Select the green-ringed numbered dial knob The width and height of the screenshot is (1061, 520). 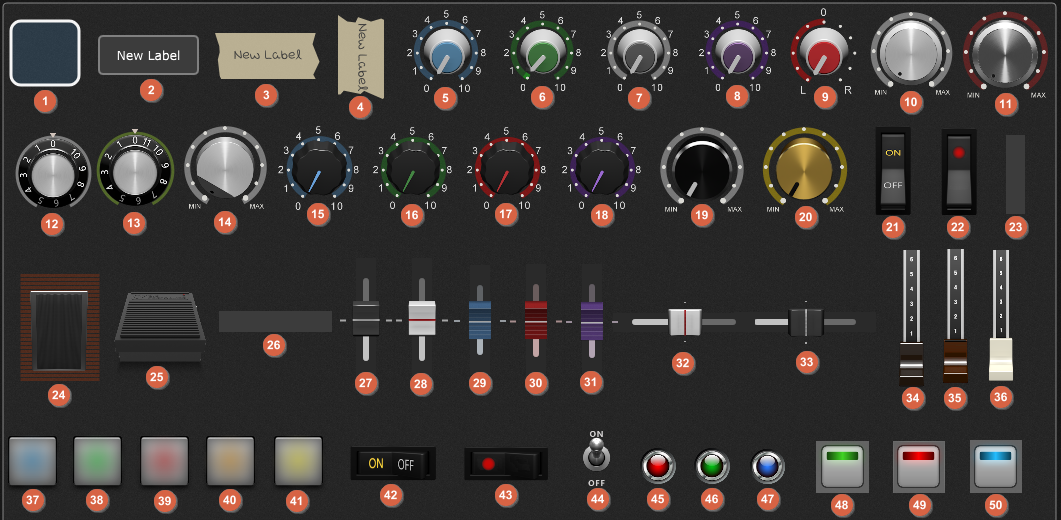[135, 170]
